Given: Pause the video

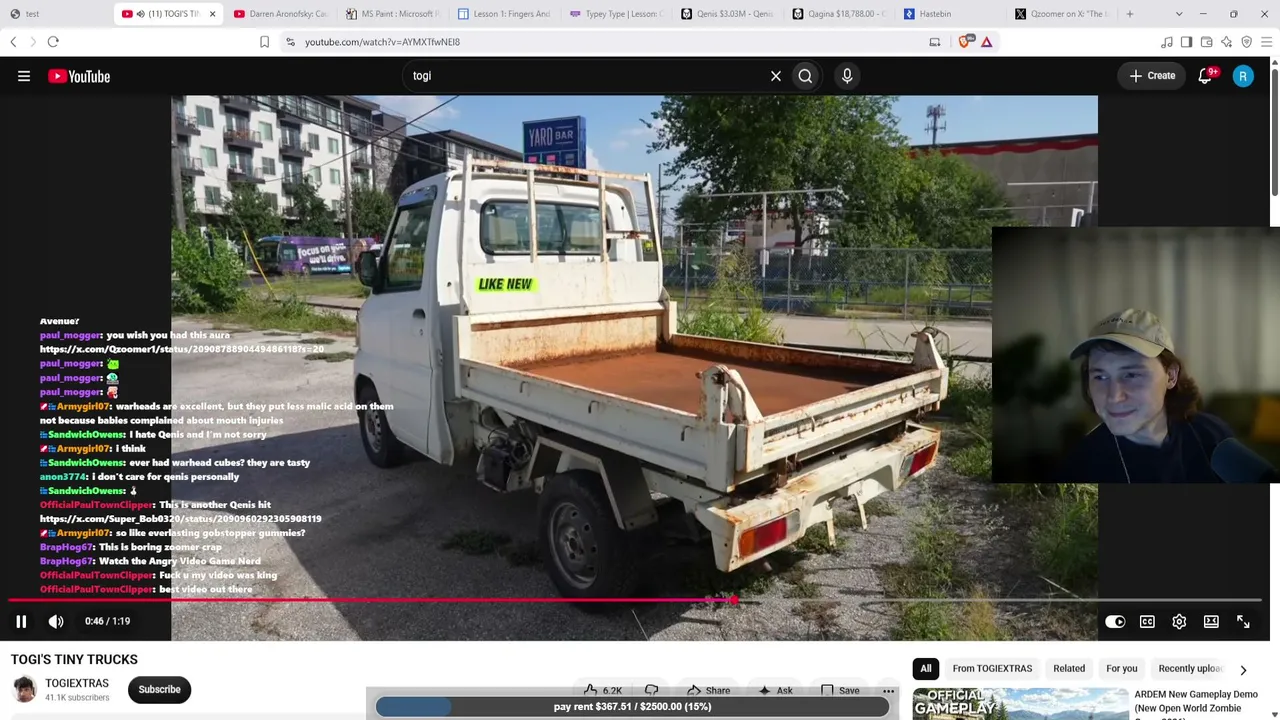Looking at the screenshot, I should 21,621.
